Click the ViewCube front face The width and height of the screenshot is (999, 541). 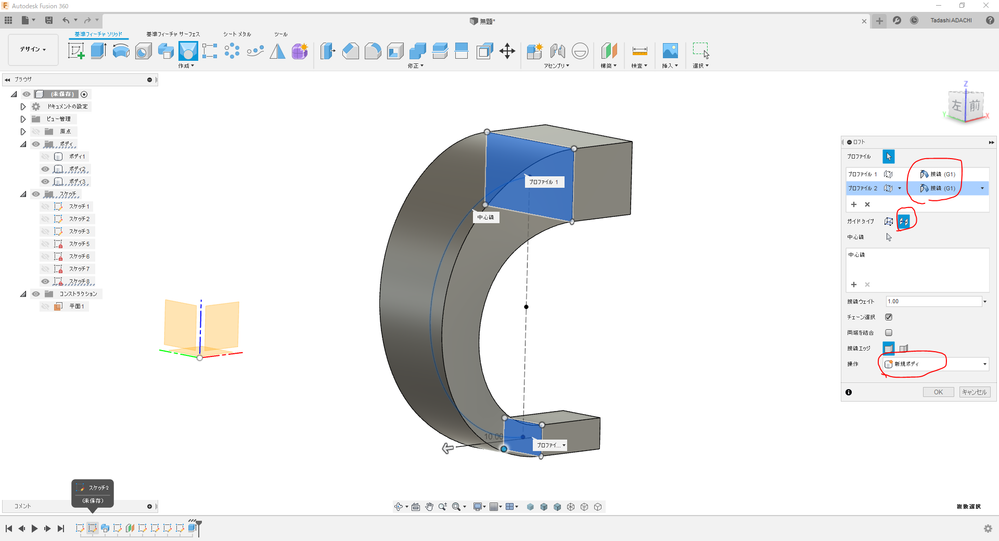(973, 105)
